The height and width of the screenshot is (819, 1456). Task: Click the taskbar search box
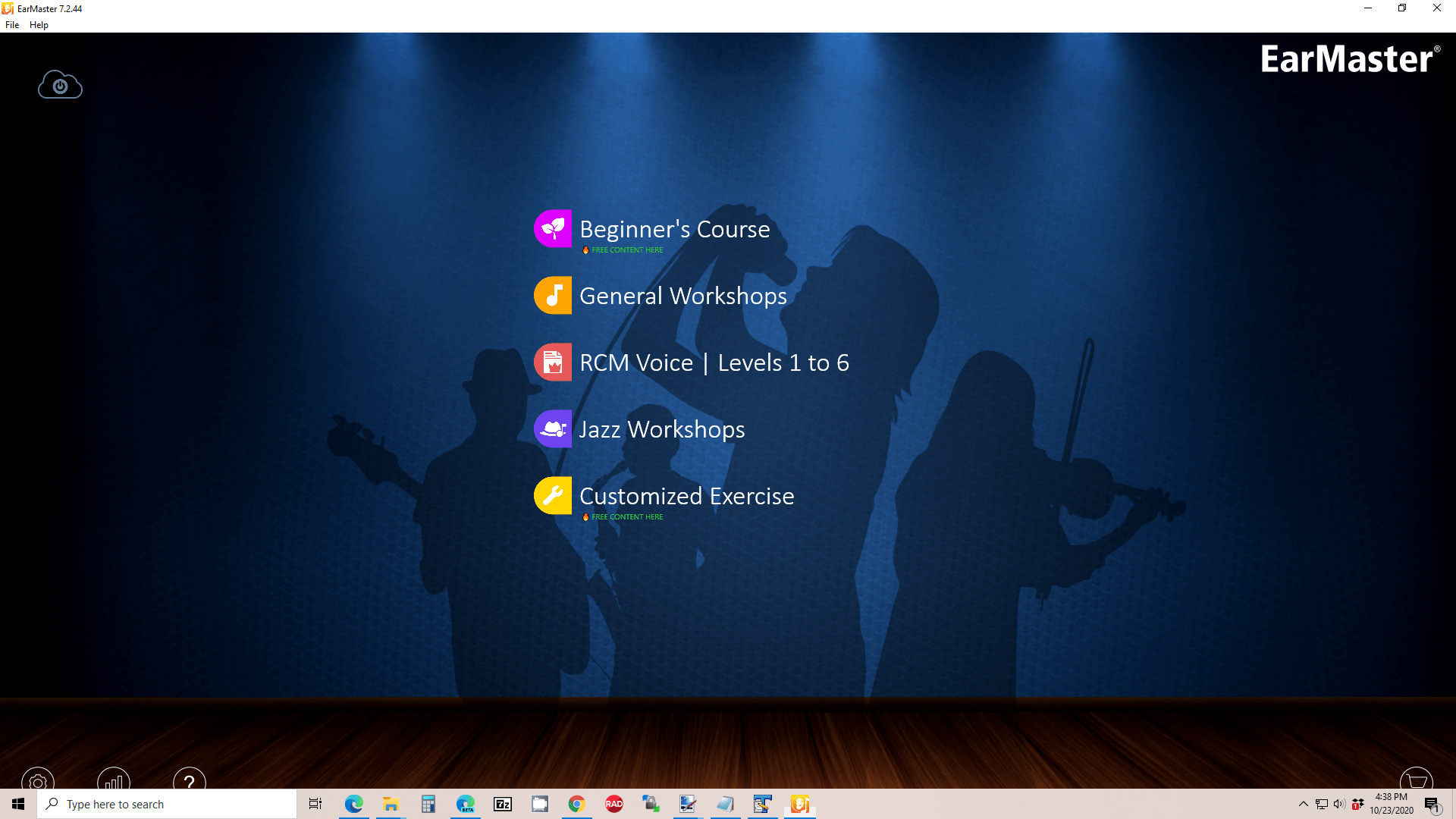pyautogui.click(x=167, y=804)
